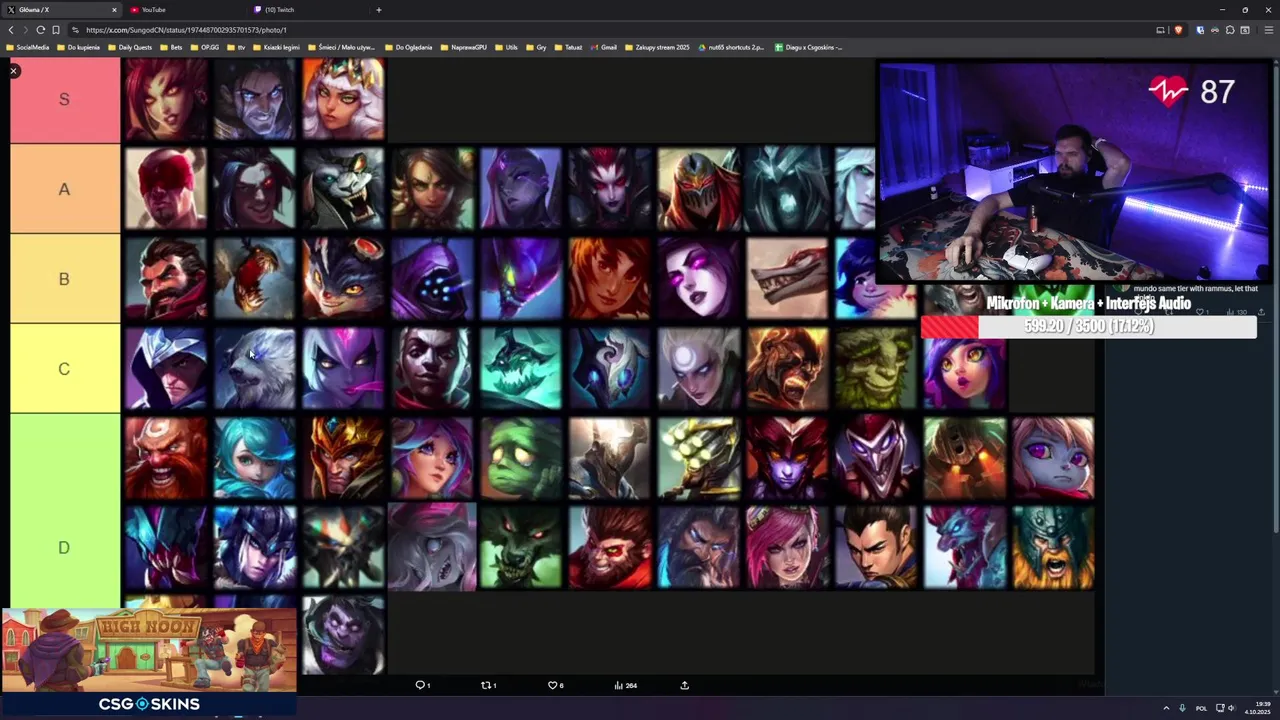
Task: Click the orange A tier label
Action: (65, 189)
